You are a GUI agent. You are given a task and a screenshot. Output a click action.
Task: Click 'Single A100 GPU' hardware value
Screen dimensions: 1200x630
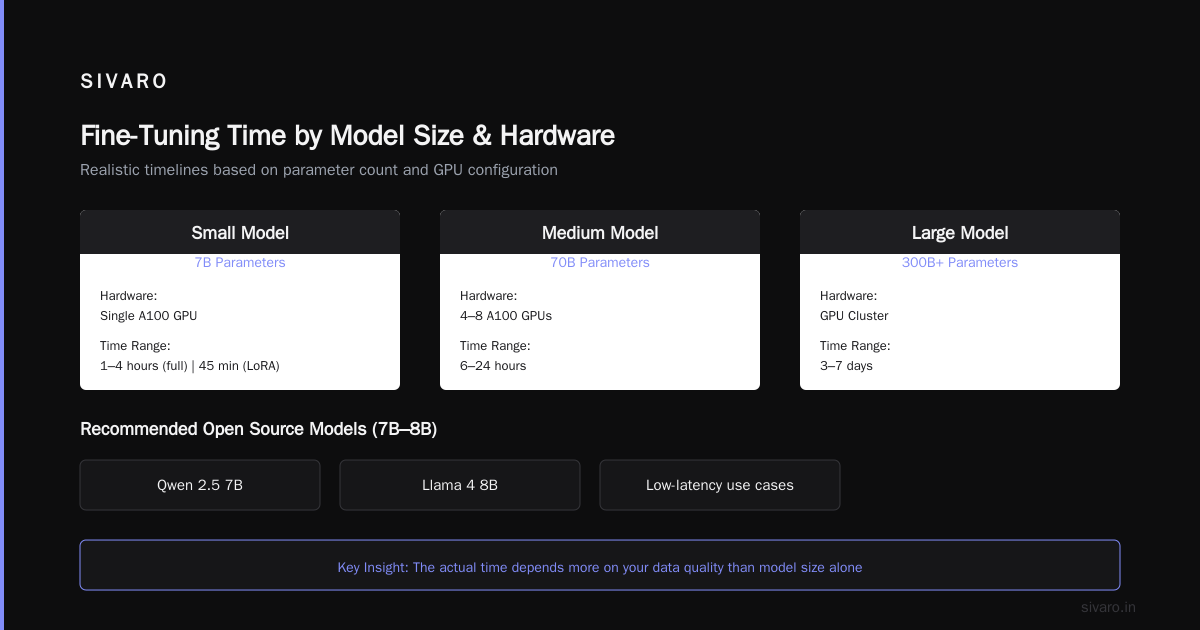click(149, 316)
